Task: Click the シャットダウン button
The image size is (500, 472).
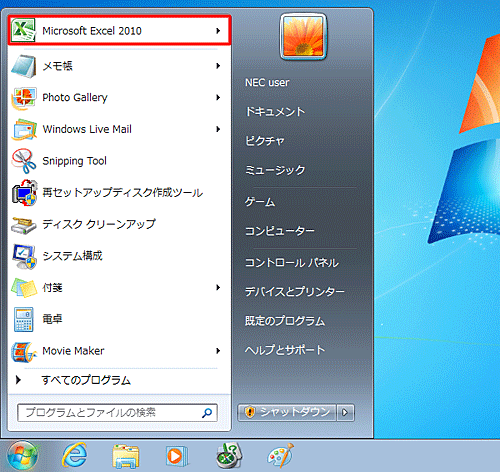Action: pyautogui.click(x=287, y=413)
